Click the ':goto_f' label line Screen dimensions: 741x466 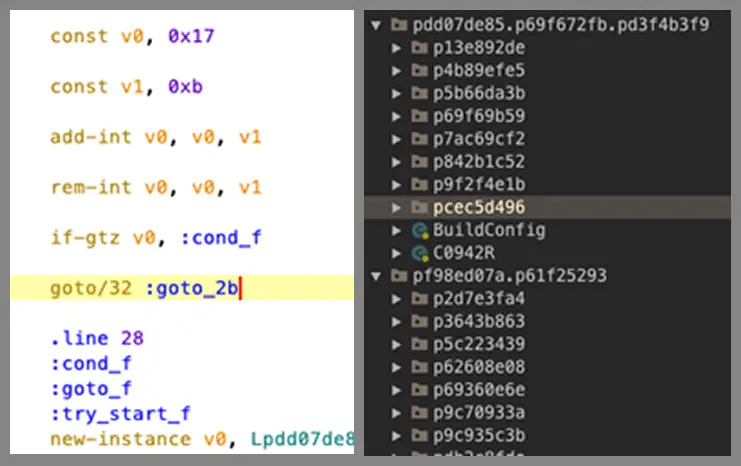[x=91, y=389]
